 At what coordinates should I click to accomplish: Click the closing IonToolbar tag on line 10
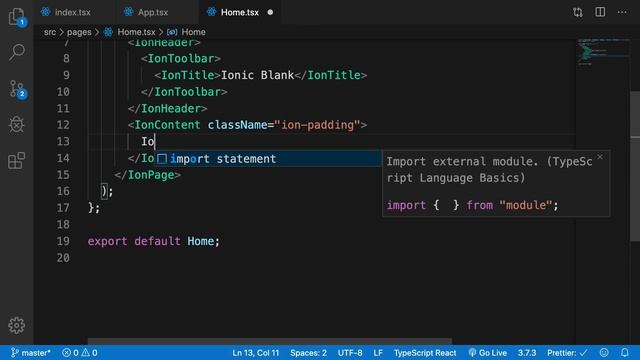click(x=184, y=92)
